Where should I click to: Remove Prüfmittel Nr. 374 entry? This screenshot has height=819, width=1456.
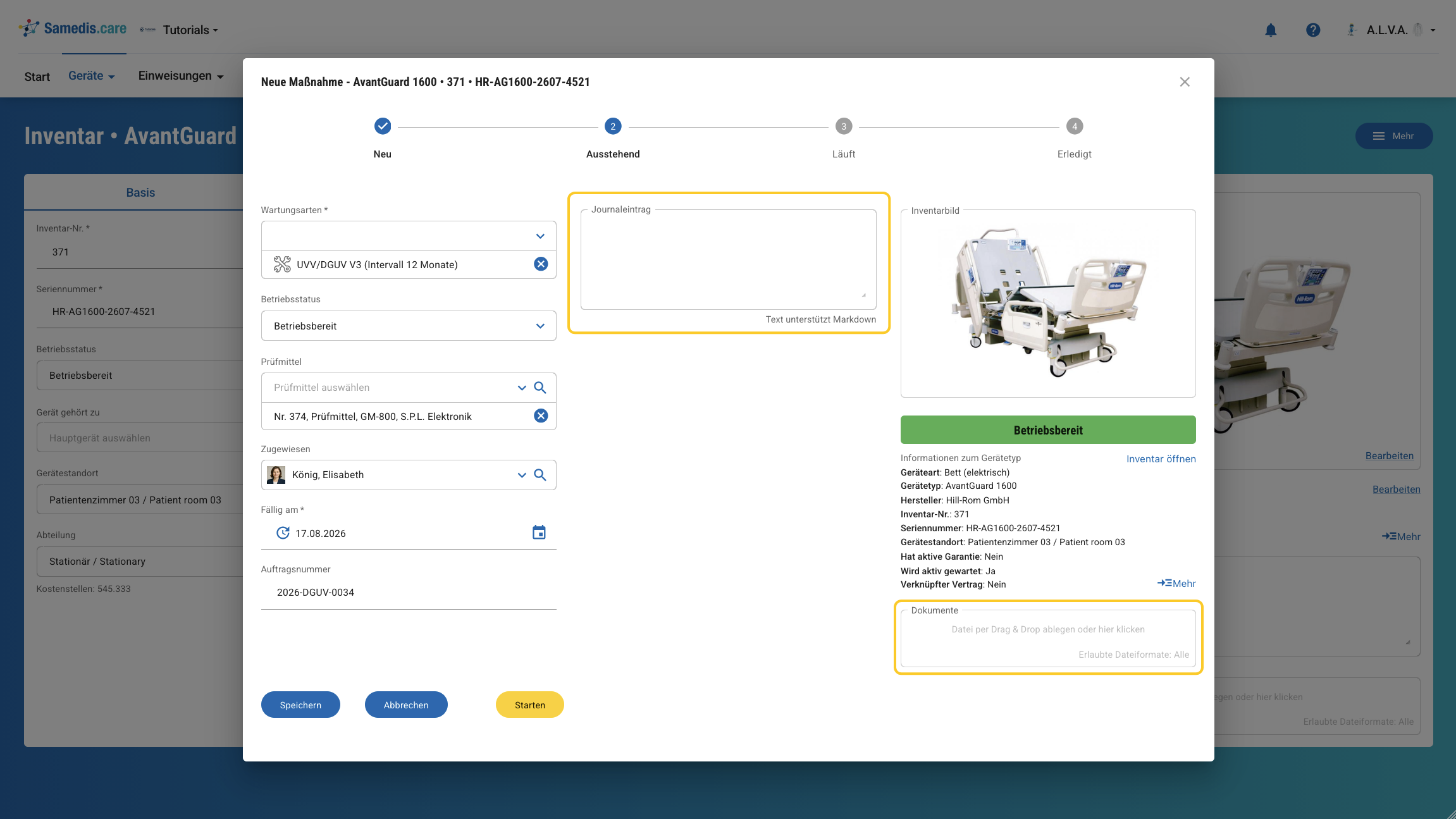[x=541, y=416]
